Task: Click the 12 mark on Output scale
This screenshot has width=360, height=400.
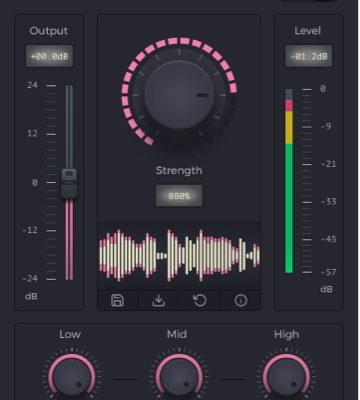Action: click(x=32, y=134)
